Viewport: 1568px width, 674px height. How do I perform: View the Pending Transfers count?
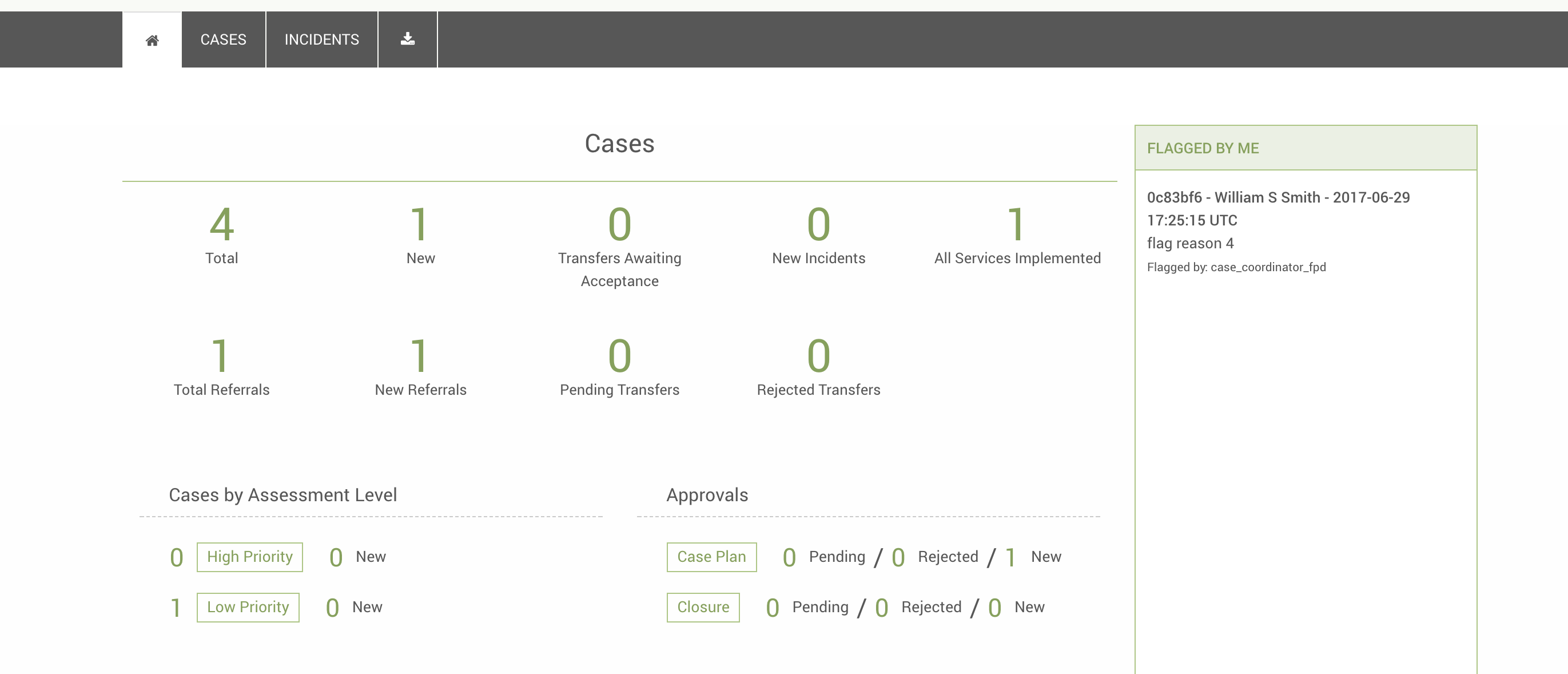click(620, 355)
